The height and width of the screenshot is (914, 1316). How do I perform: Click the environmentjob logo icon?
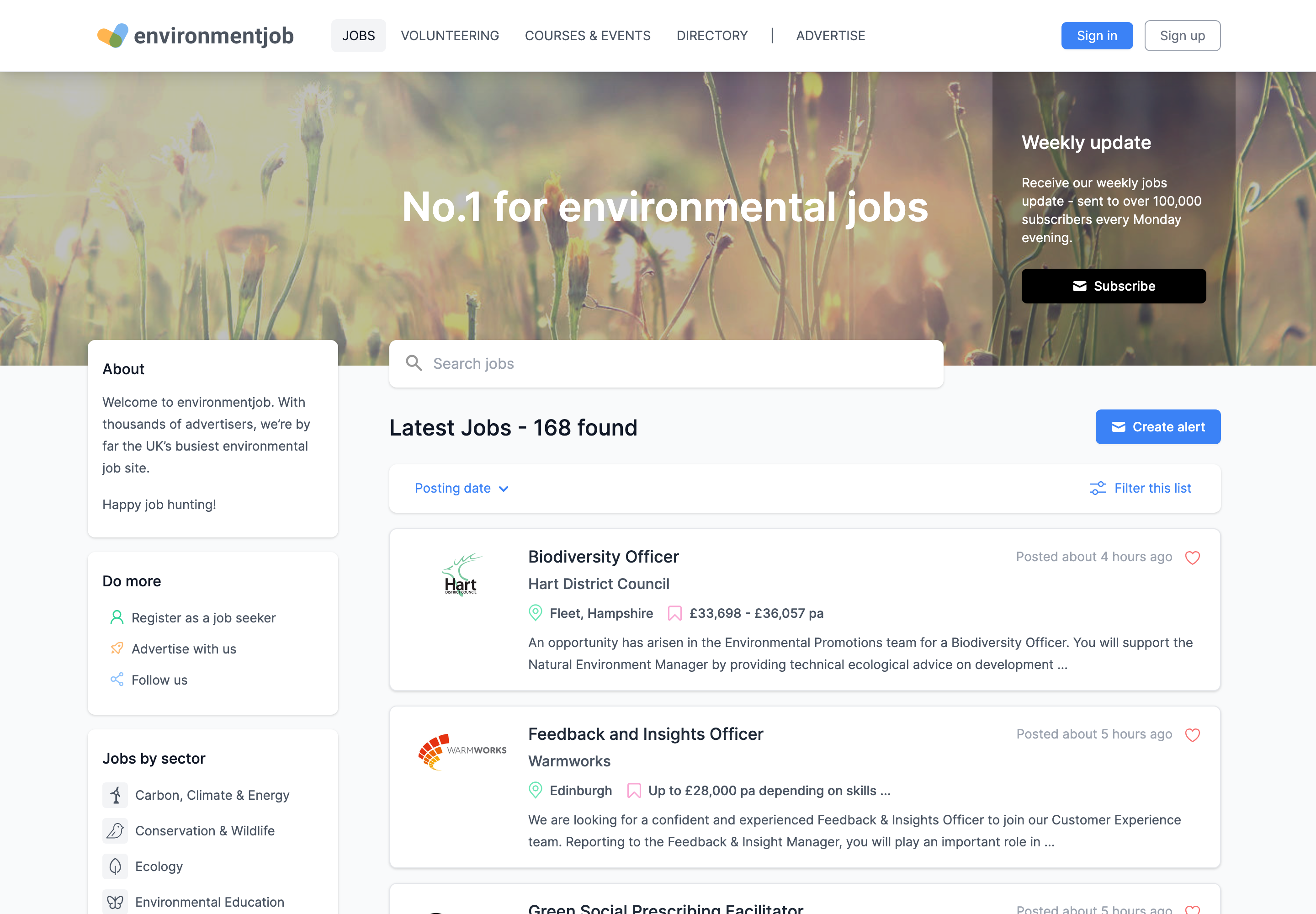112,36
